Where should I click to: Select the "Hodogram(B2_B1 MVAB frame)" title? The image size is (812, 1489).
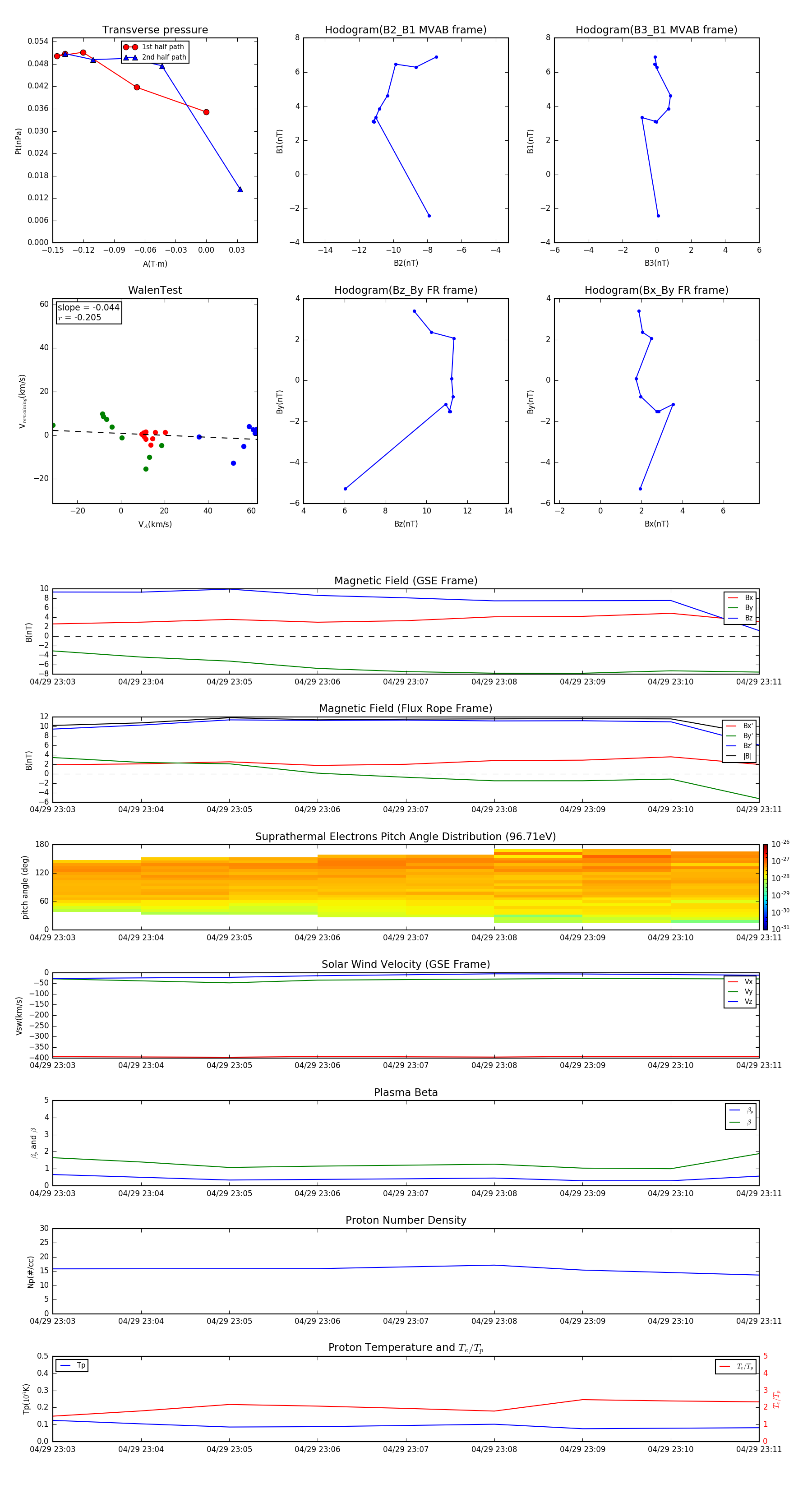click(406, 30)
